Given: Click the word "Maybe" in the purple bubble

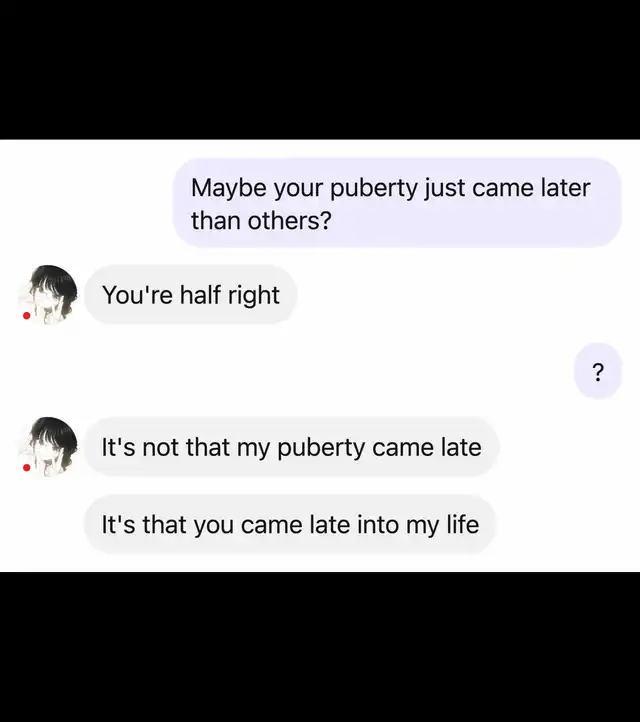Looking at the screenshot, I should [x=229, y=188].
